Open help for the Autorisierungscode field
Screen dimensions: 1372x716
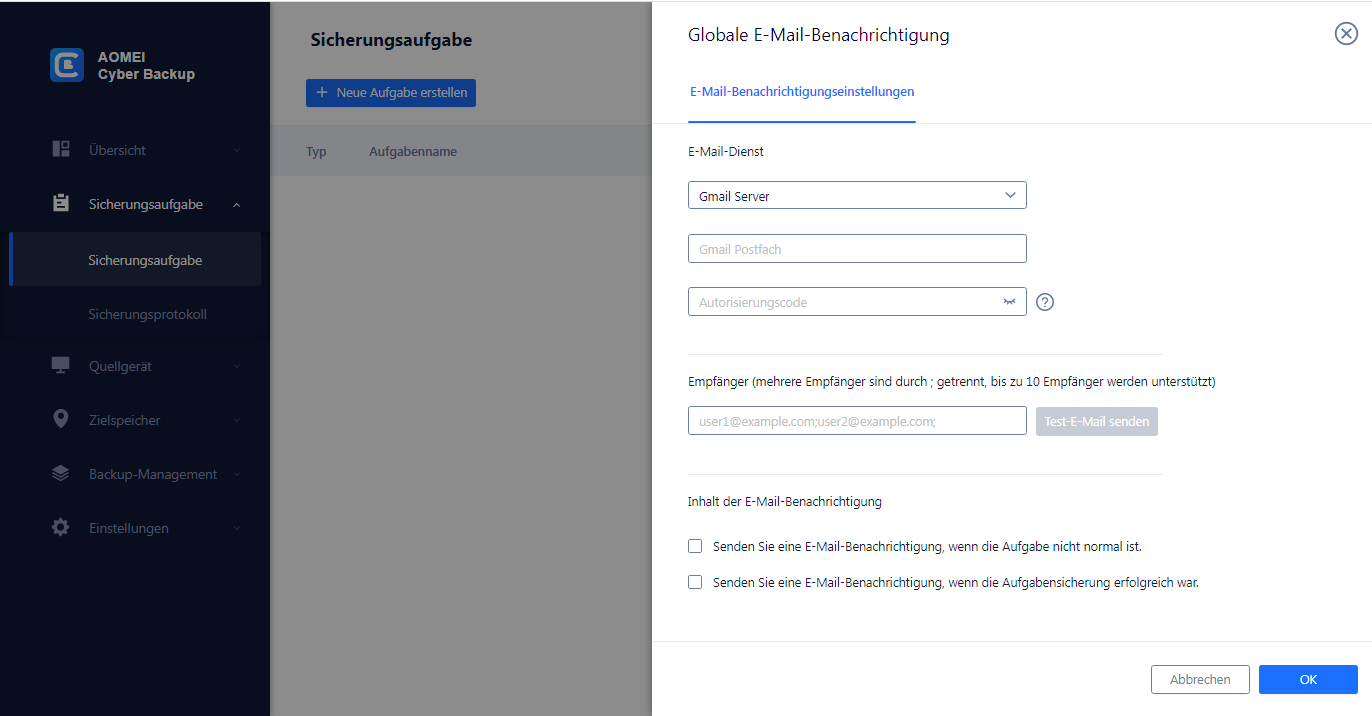pos(1045,302)
